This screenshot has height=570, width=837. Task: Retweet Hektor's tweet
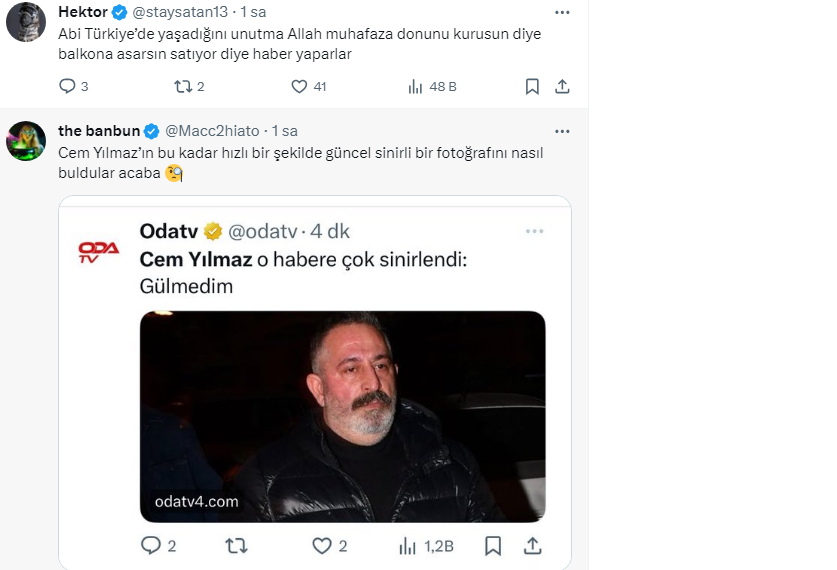(x=183, y=87)
